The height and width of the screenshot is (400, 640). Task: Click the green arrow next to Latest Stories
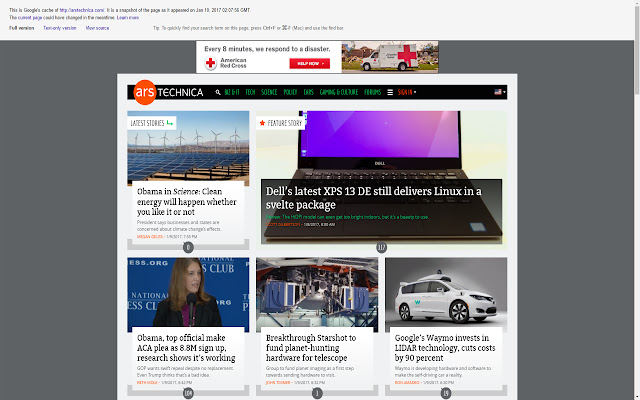pos(170,123)
